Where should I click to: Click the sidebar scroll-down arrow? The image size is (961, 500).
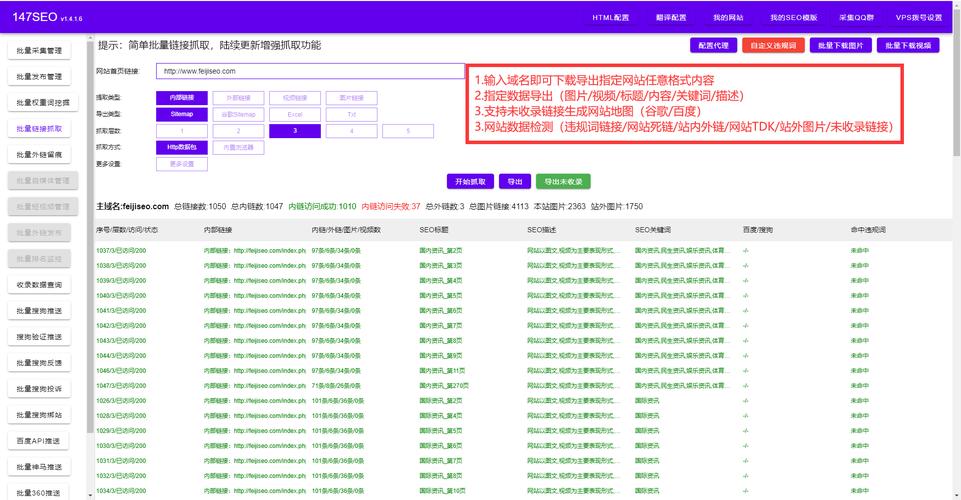[x=91, y=494]
